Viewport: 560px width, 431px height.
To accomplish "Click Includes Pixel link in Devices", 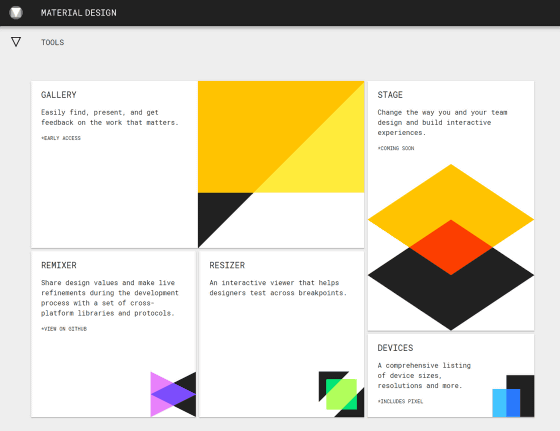I will (x=400, y=401).
